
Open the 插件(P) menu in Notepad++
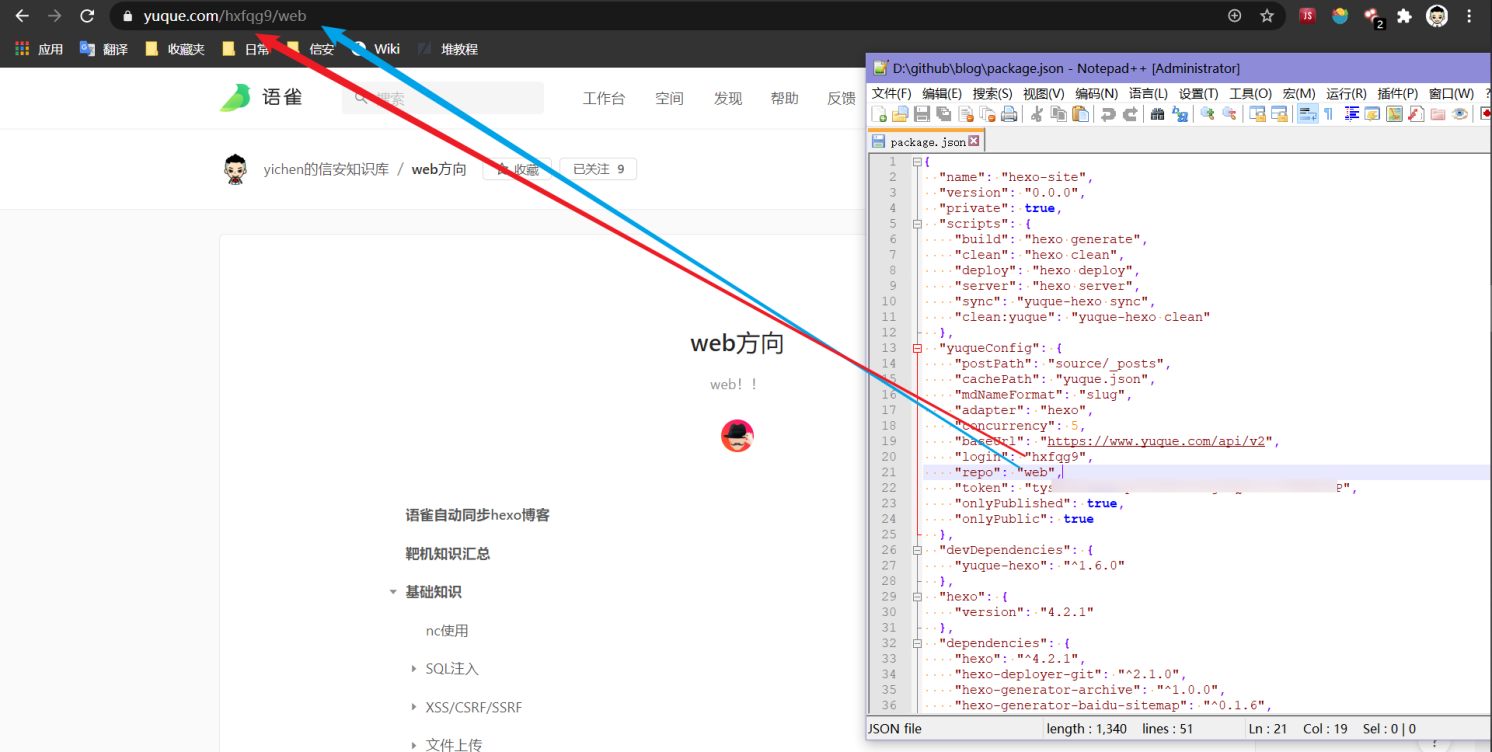click(1397, 93)
